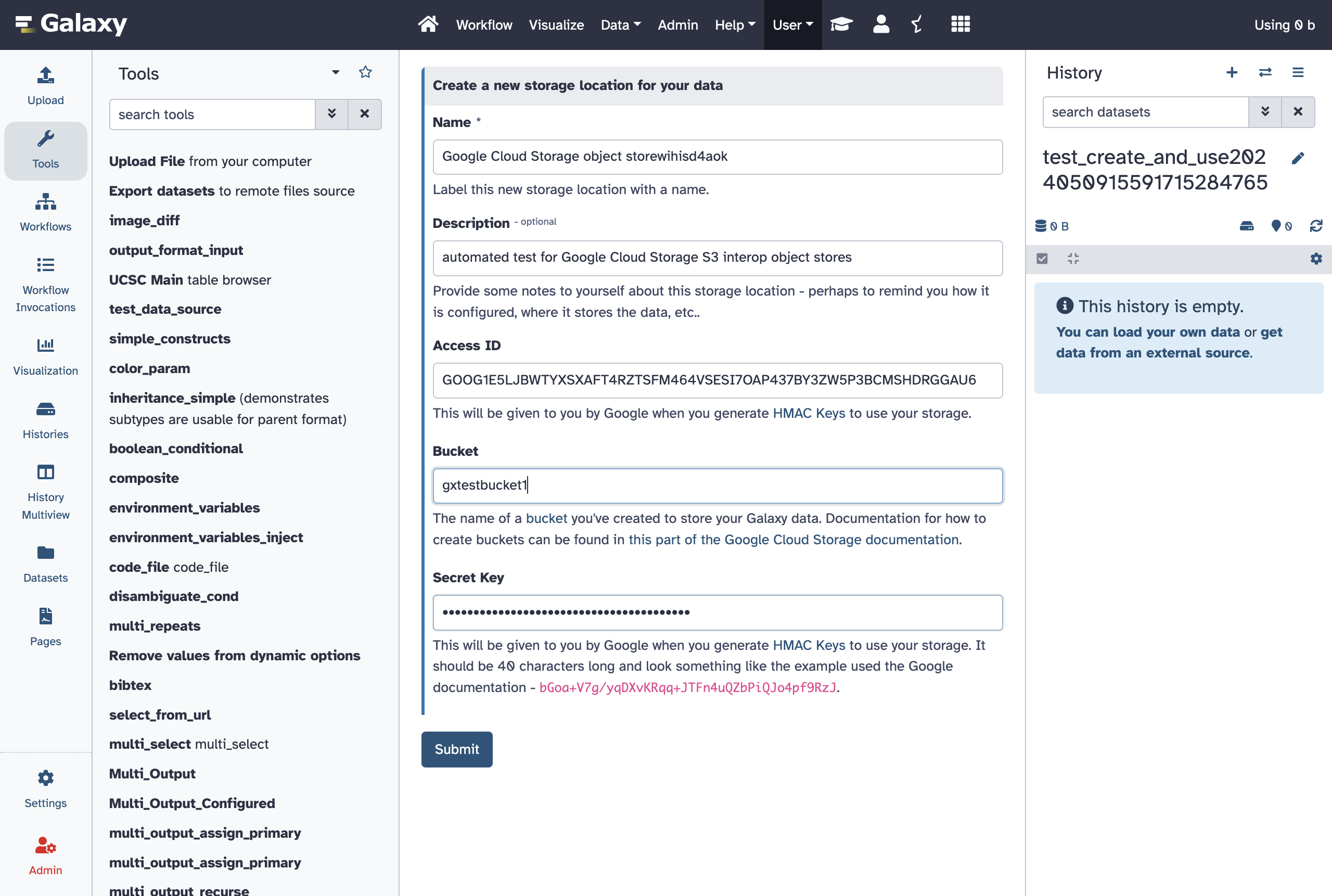Image resolution: width=1332 pixels, height=896 pixels.
Task: Open history options with the hamburger icon
Action: pyautogui.click(x=1298, y=72)
